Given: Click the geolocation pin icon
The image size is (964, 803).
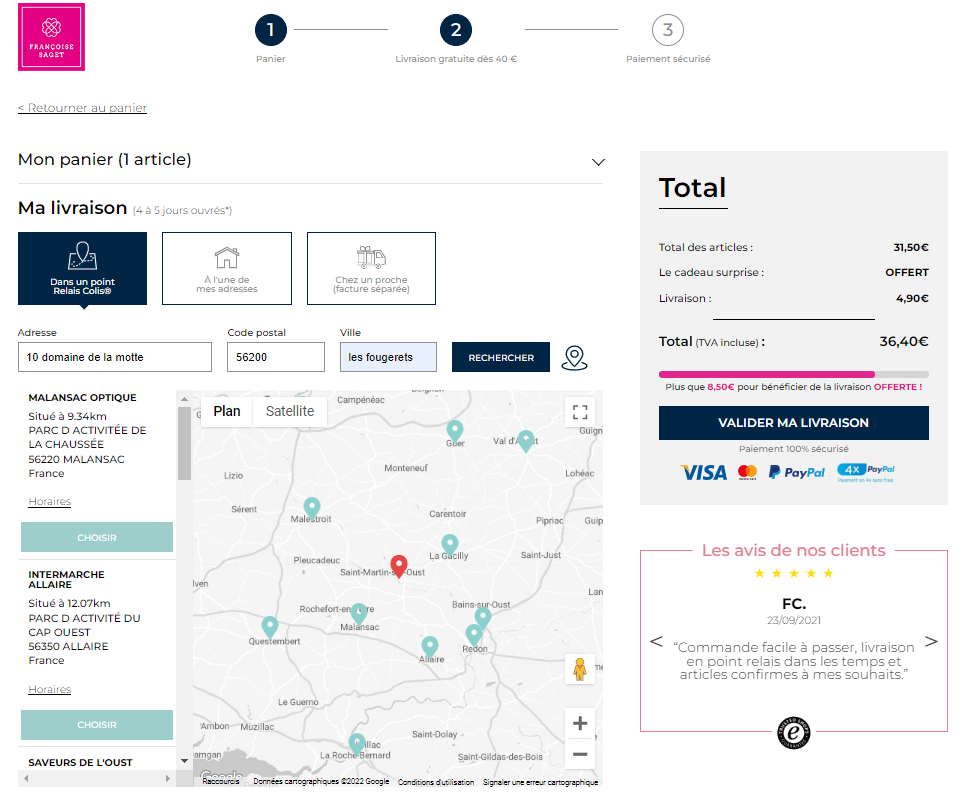Looking at the screenshot, I should (x=574, y=357).
